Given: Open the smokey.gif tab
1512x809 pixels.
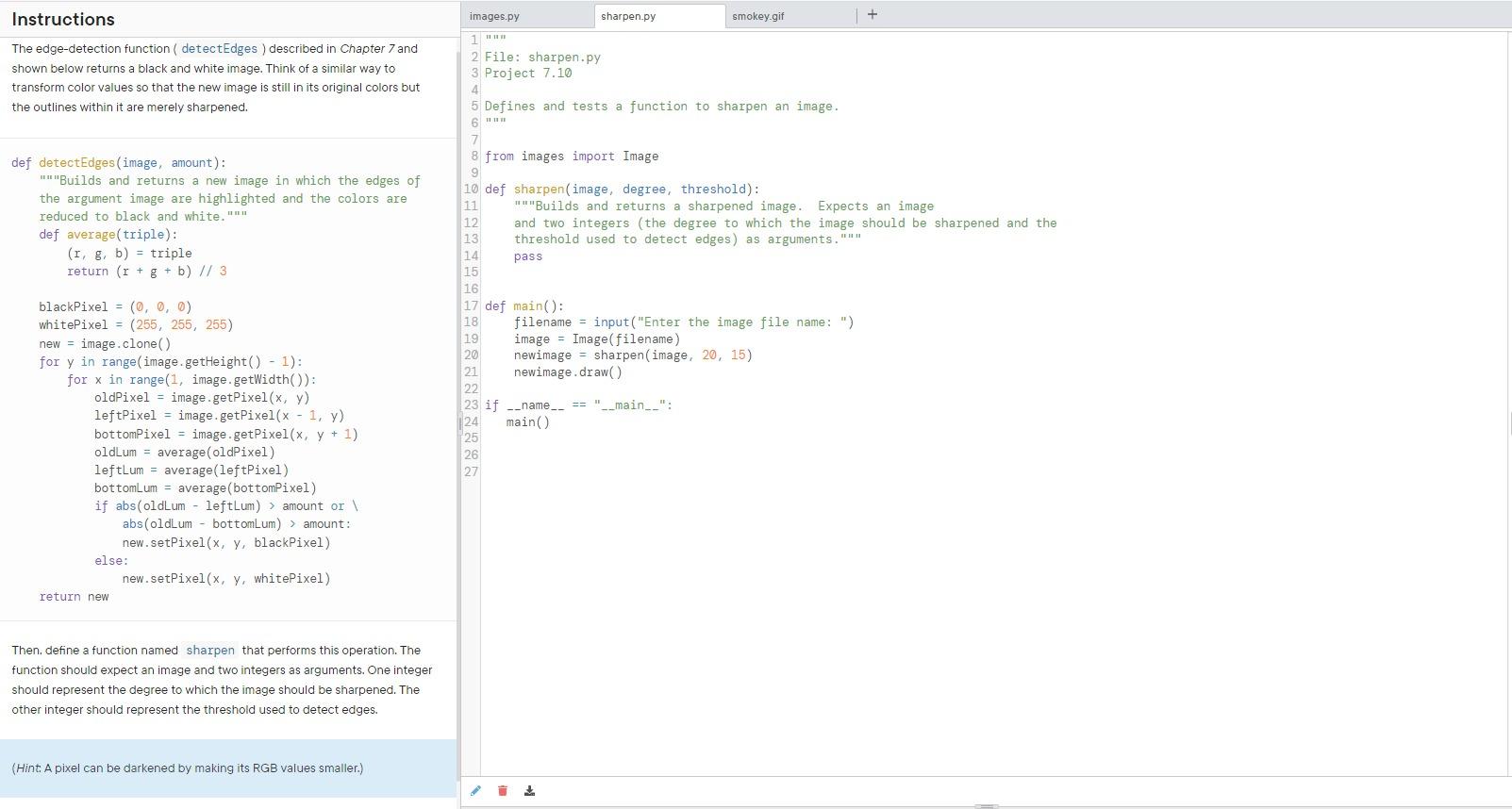Looking at the screenshot, I should (757, 16).
